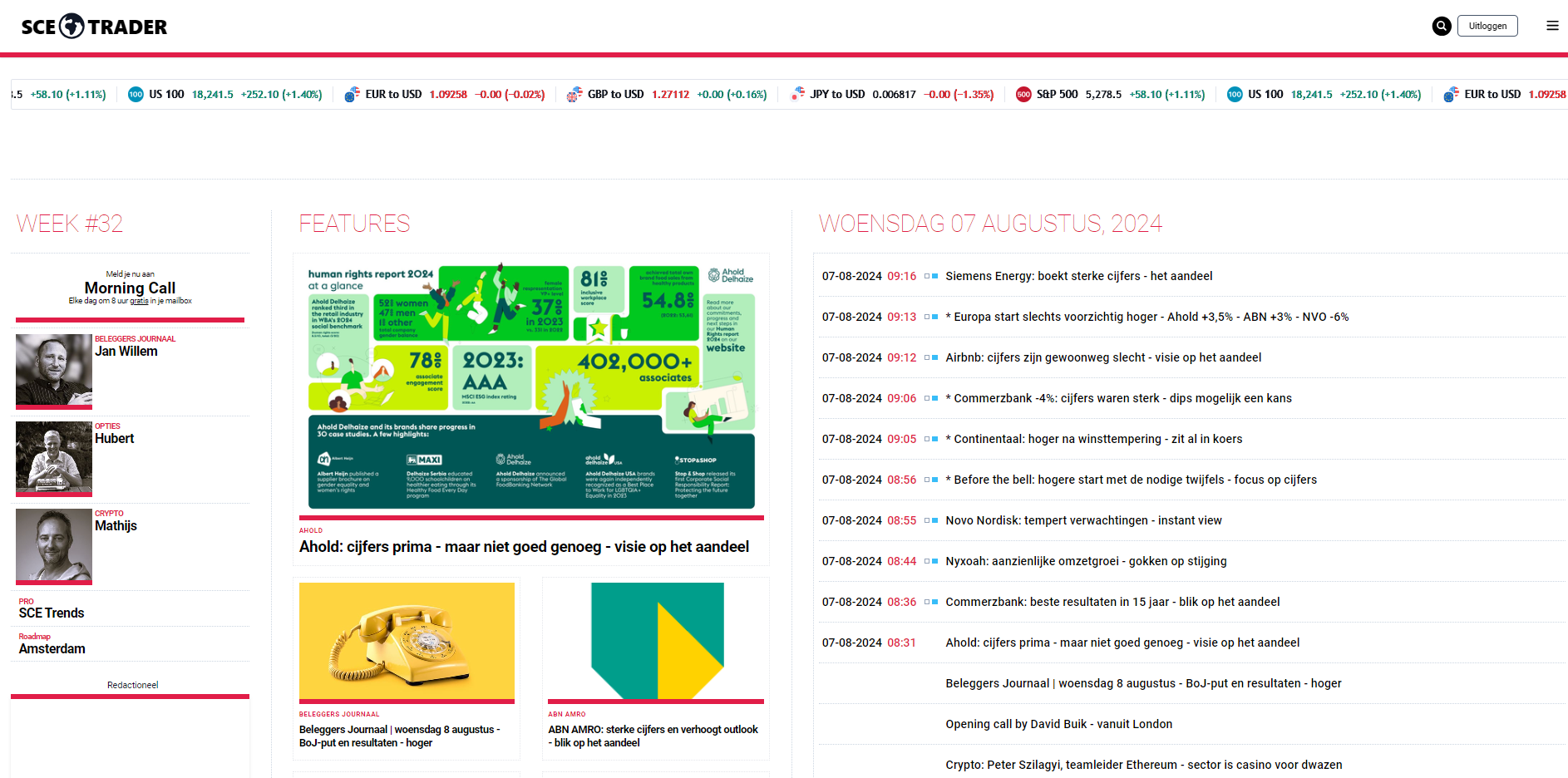Click the GBP to USD flag icon
The width and height of the screenshot is (1568, 778).
click(574, 95)
